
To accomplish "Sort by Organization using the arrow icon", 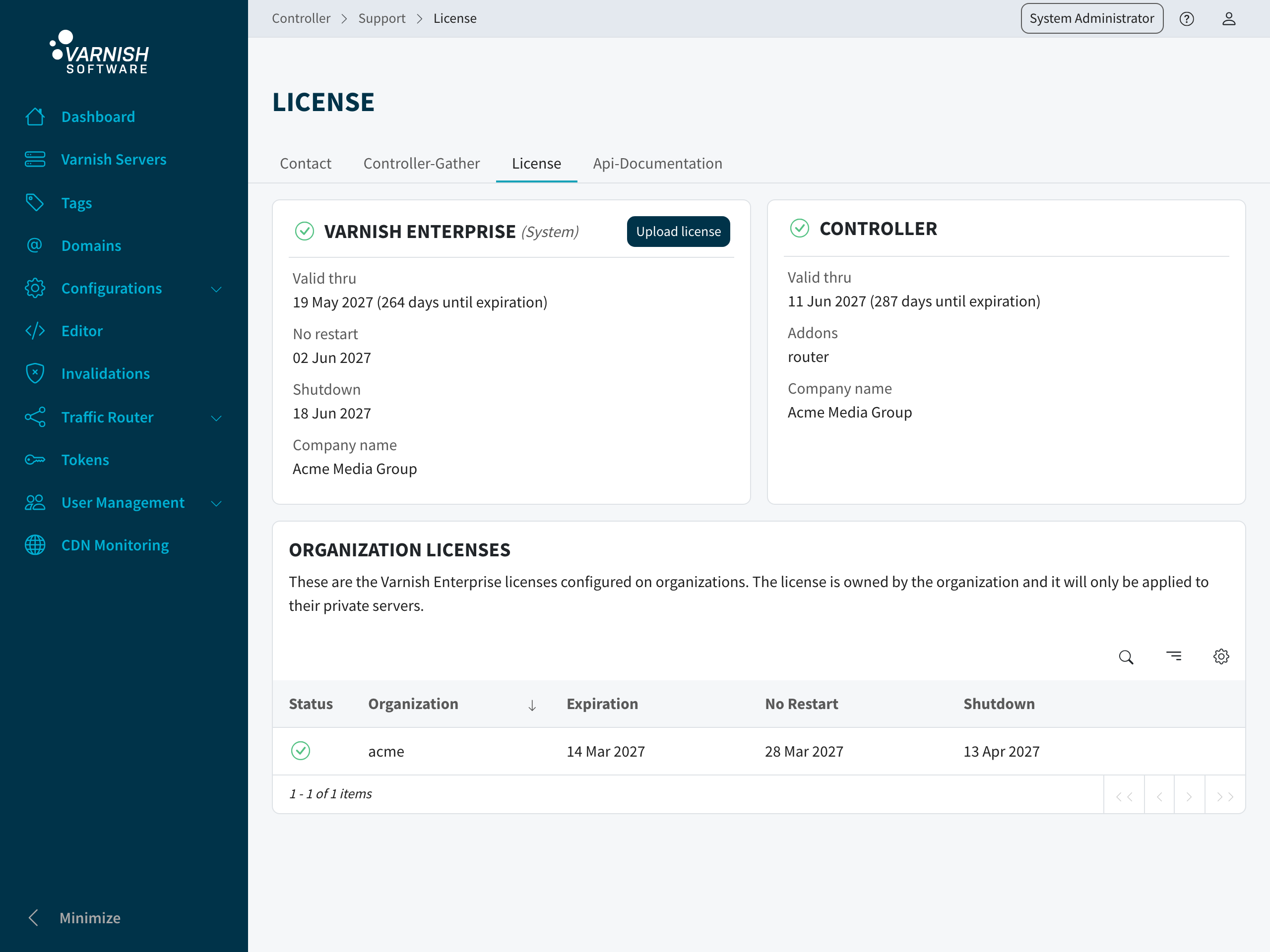I will pos(532,705).
